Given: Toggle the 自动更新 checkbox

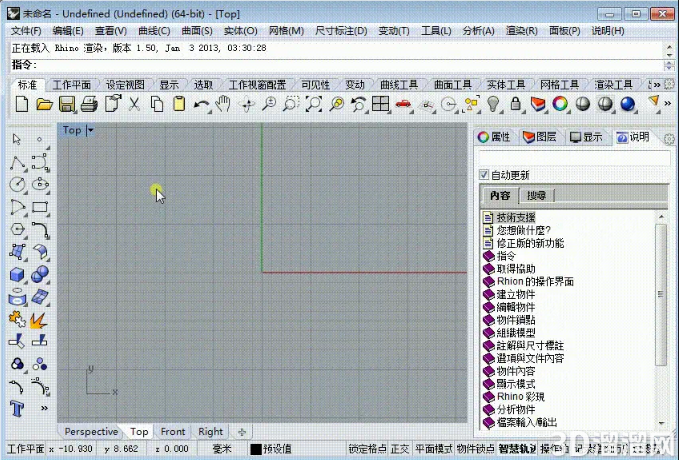Looking at the screenshot, I should [x=484, y=175].
